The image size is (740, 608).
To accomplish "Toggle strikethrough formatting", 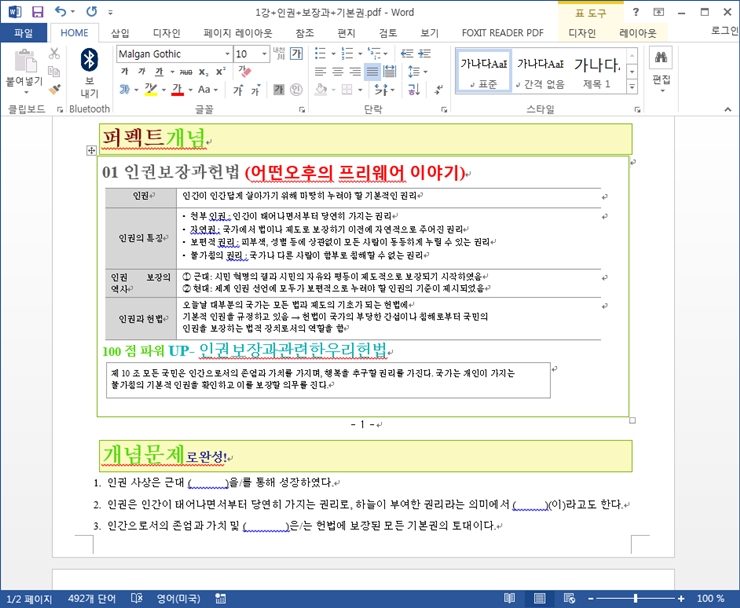I will [x=186, y=72].
